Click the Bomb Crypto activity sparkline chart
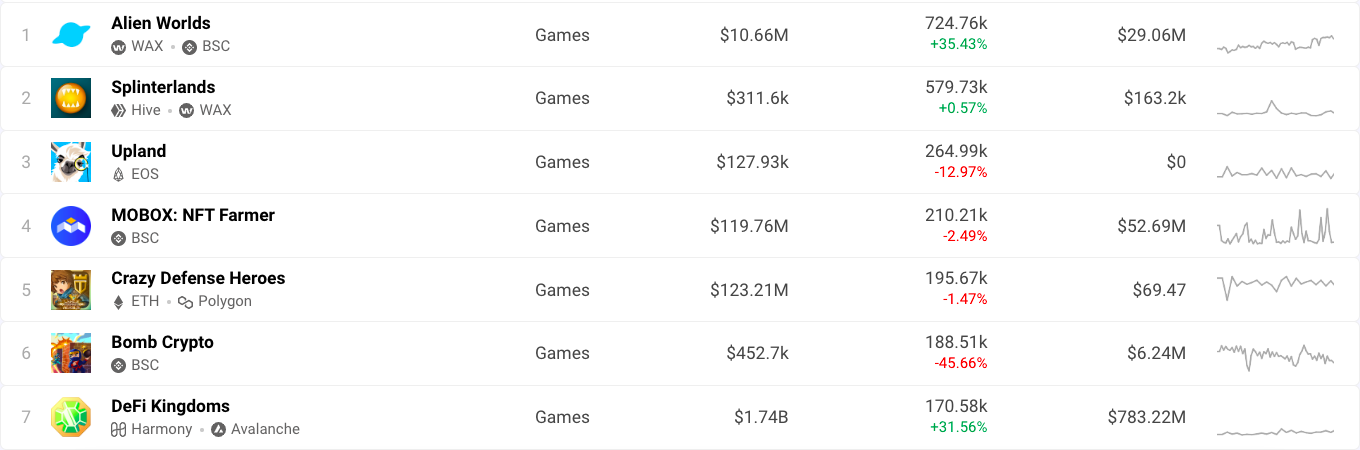 [1275, 355]
